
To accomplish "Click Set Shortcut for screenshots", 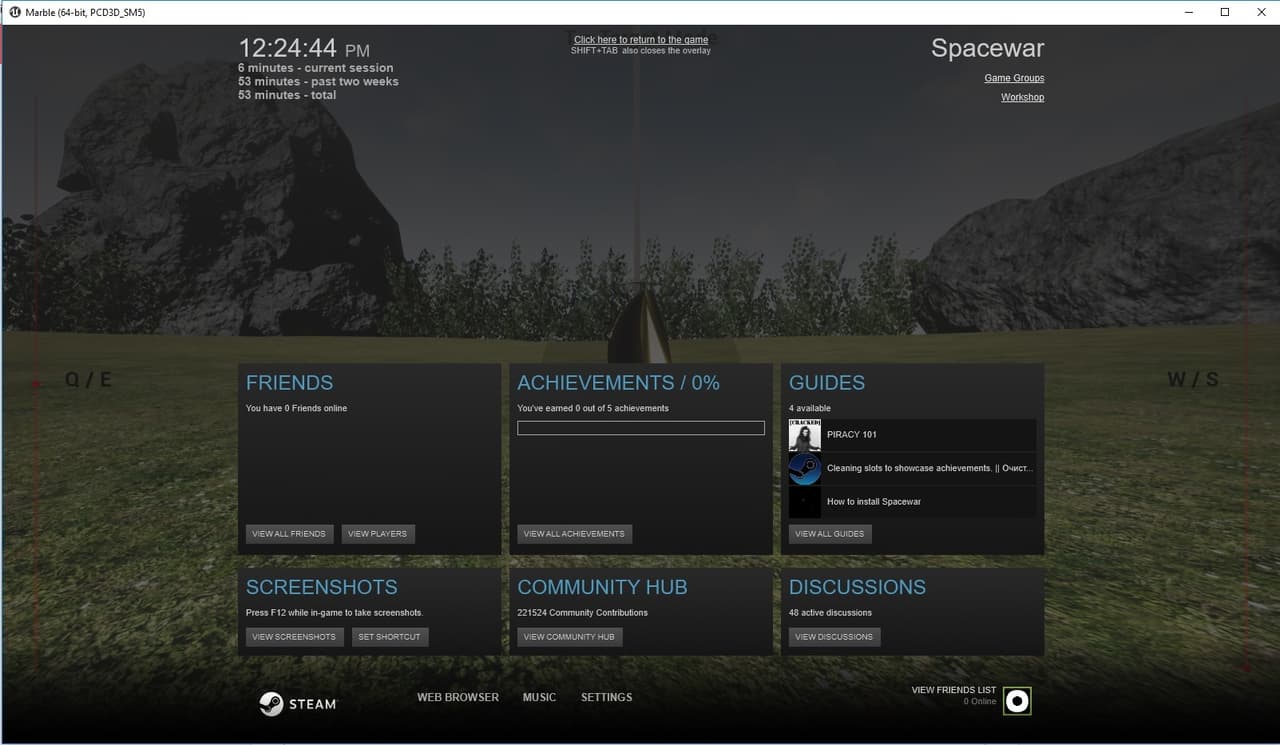I will [x=390, y=637].
